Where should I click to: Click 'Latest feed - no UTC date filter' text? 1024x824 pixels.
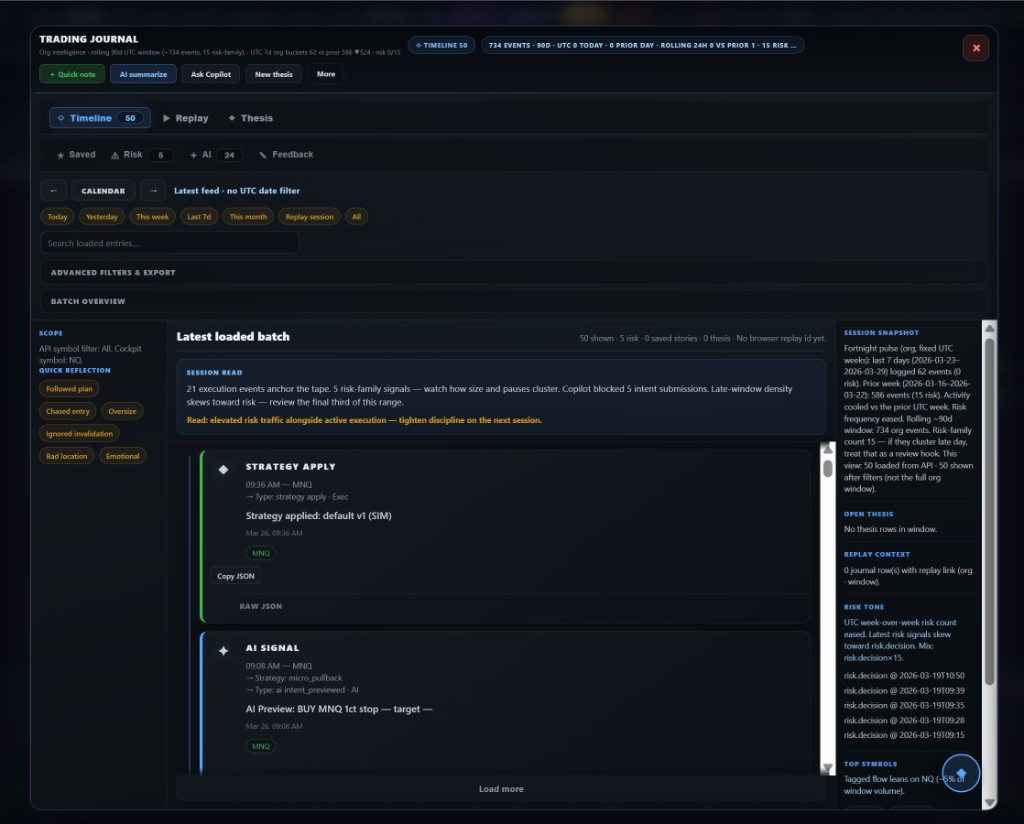[x=236, y=191]
